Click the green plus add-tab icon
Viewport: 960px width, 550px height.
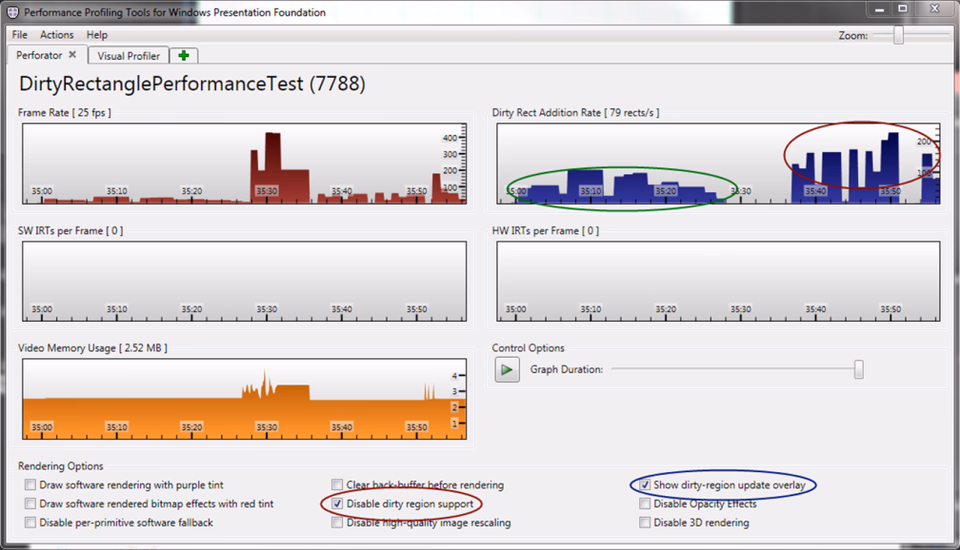point(183,56)
